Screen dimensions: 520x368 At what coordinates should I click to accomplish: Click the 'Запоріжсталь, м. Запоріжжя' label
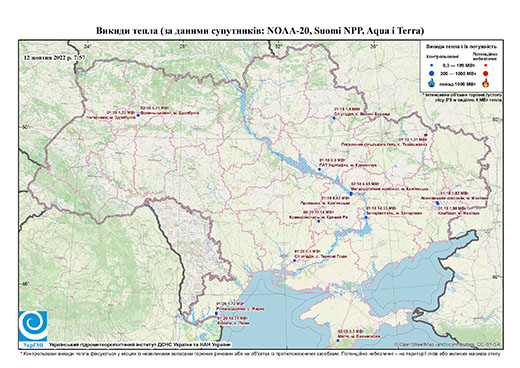[394, 213]
